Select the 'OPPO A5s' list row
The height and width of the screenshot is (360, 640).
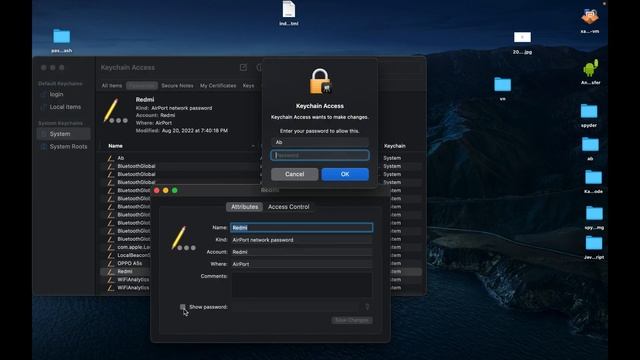pyautogui.click(x=129, y=264)
